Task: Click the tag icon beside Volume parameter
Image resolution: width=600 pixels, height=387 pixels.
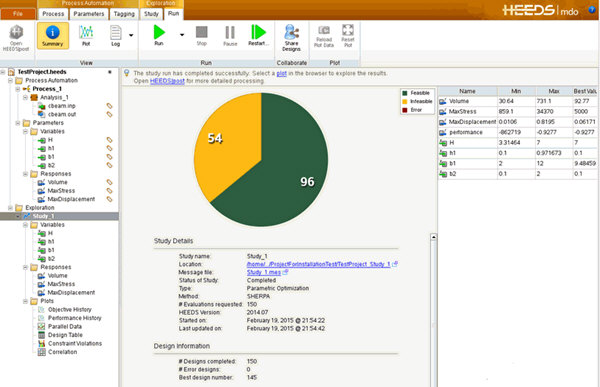Action: pos(109,182)
